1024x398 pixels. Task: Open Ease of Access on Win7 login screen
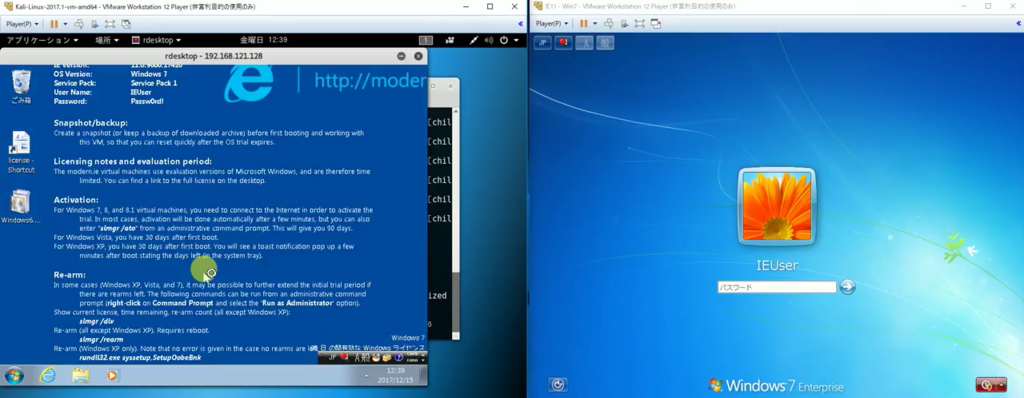point(557,384)
